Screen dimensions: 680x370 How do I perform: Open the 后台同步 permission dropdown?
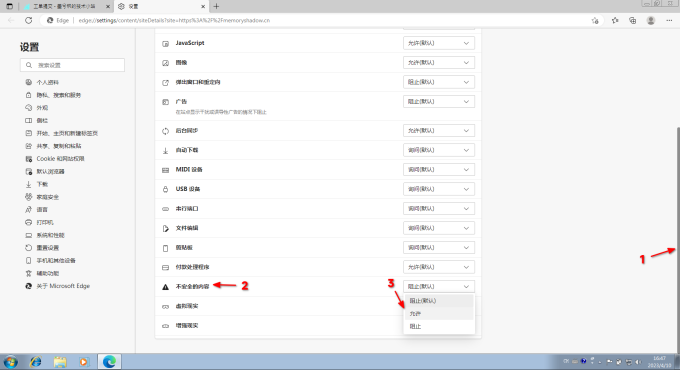tap(438, 131)
